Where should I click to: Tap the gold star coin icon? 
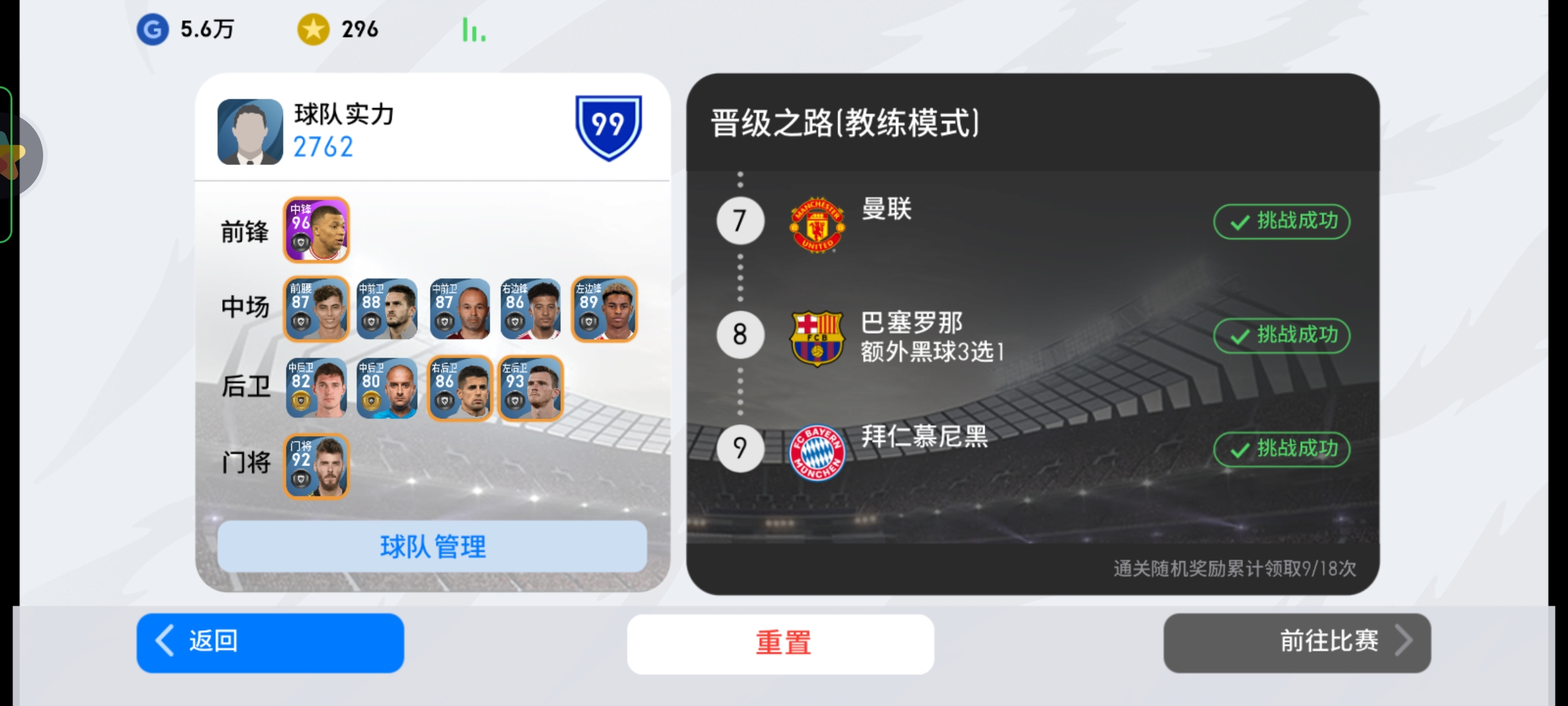314,30
